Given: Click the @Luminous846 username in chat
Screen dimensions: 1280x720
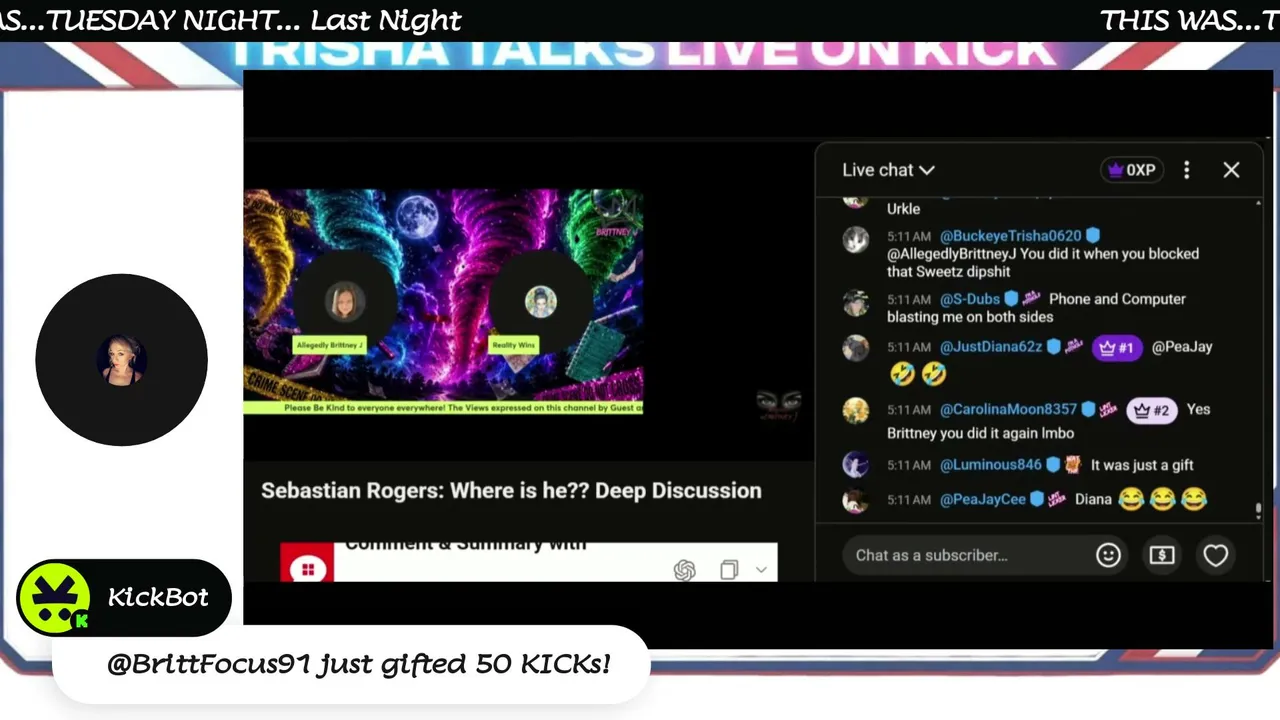Looking at the screenshot, I should click(991, 465).
